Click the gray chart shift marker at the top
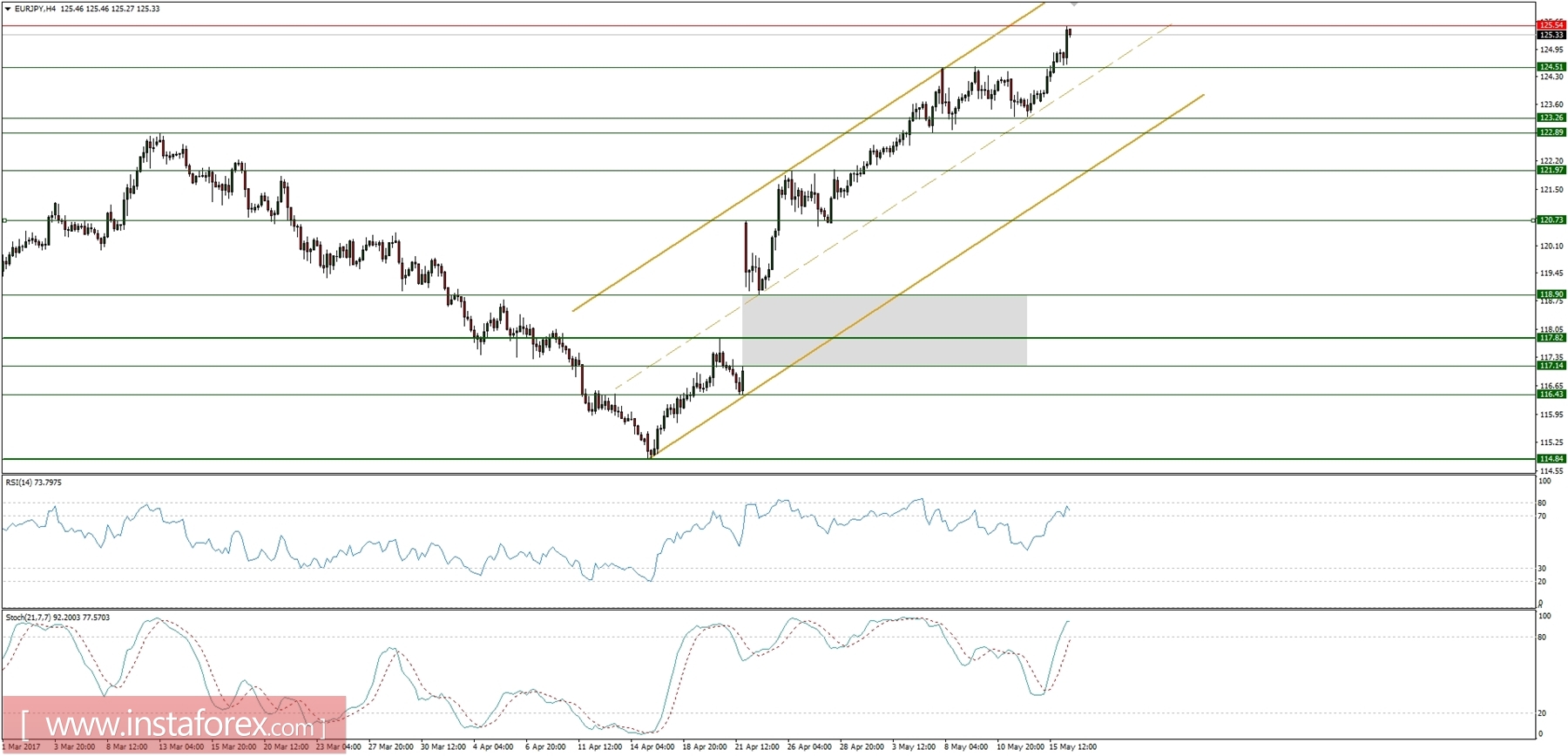 coord(1074,4)
